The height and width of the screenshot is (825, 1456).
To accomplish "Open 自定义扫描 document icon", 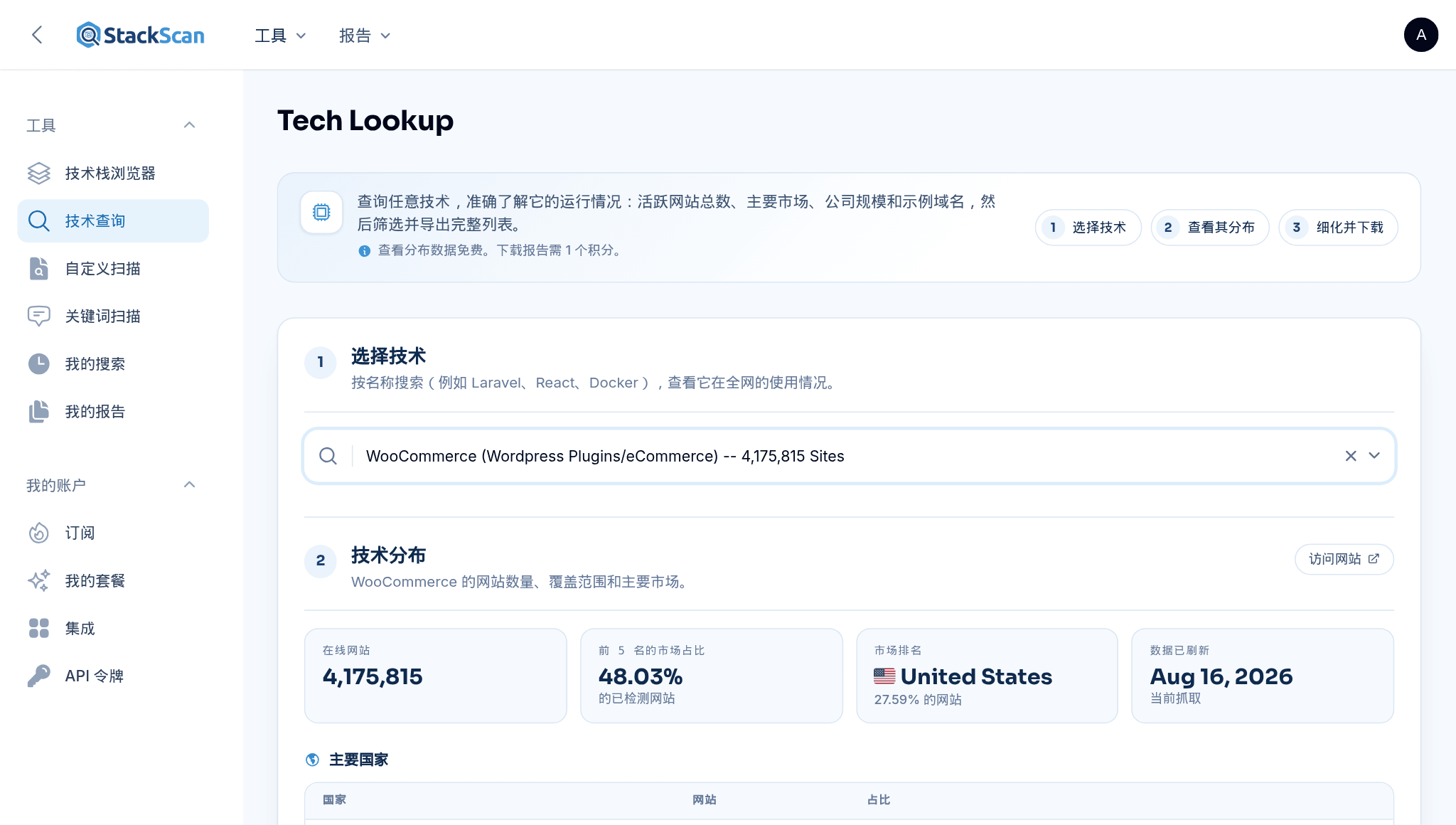I will pos(38,268).
